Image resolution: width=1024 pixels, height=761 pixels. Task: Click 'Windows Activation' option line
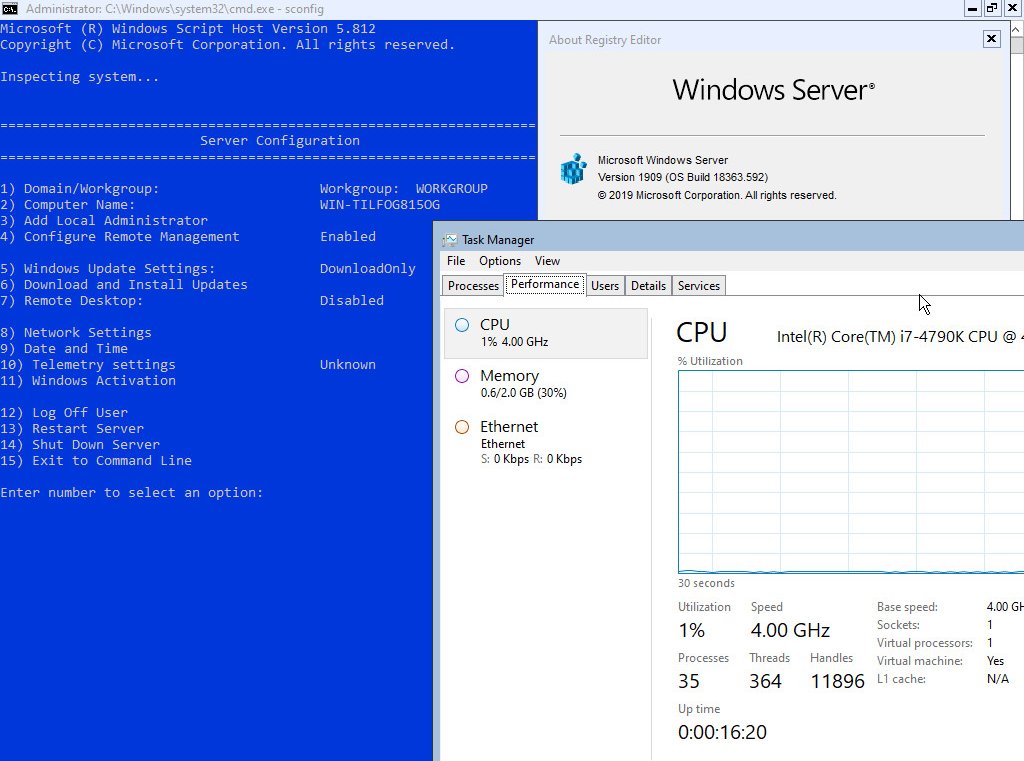point(88,381)
